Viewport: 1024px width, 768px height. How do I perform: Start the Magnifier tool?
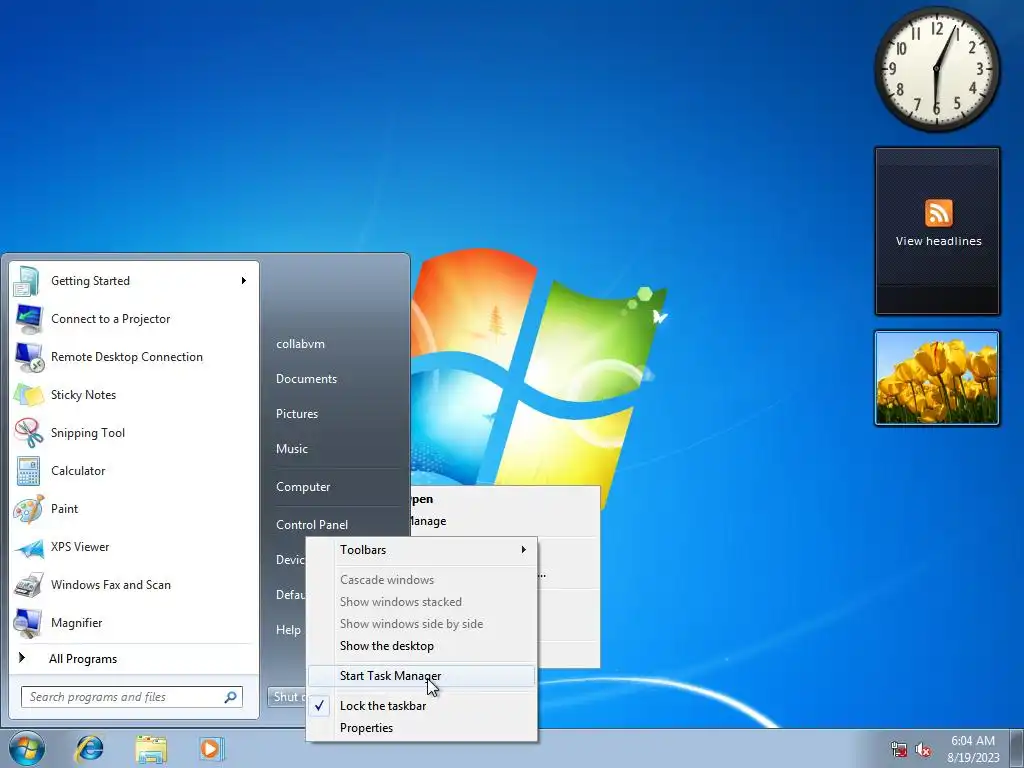134,622
